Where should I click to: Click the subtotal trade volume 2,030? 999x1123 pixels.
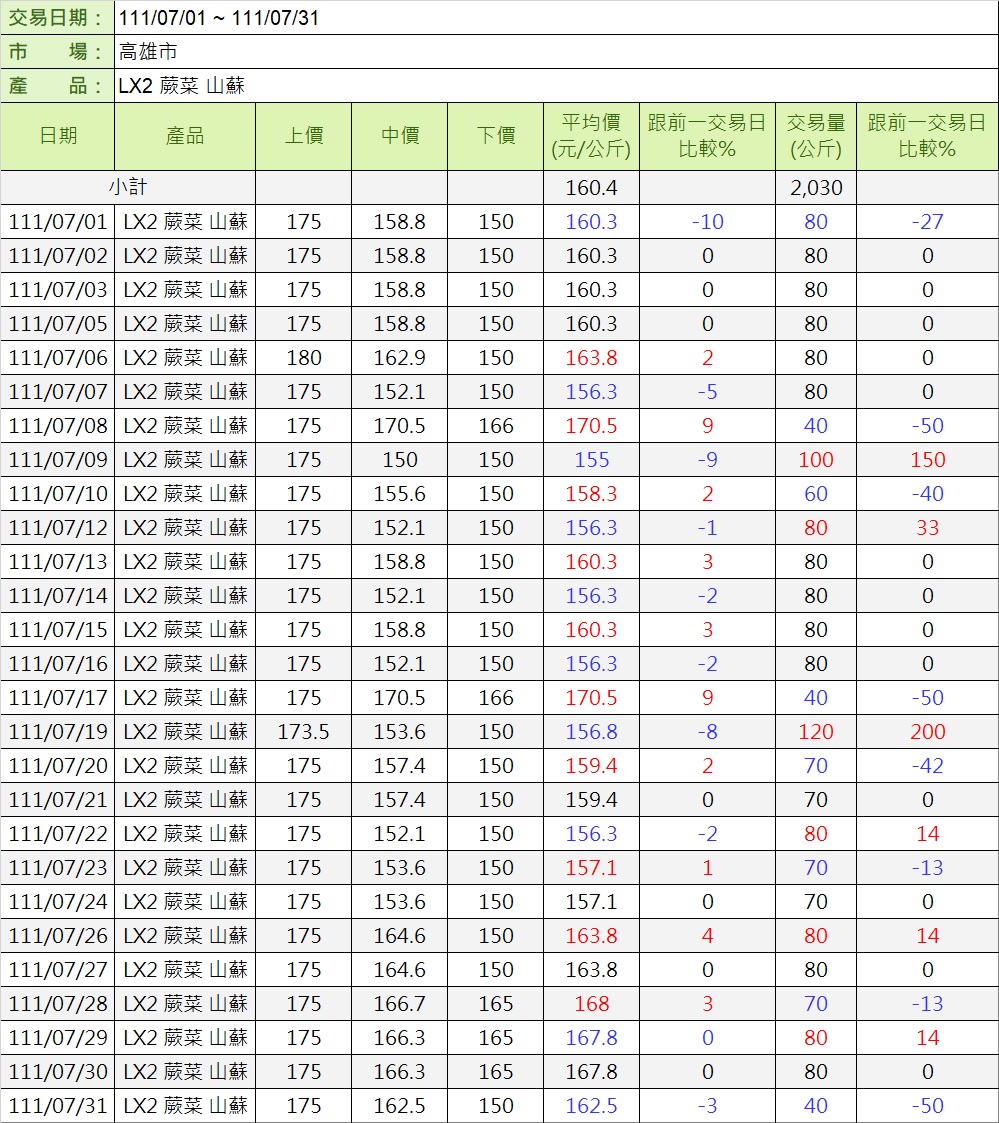coord(816,188)
